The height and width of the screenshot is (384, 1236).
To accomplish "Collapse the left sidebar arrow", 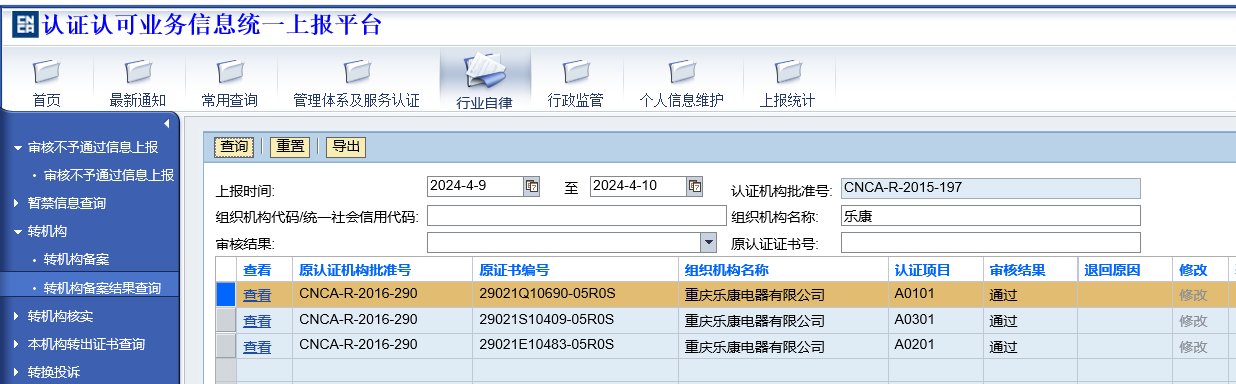I will click(167, 123).
